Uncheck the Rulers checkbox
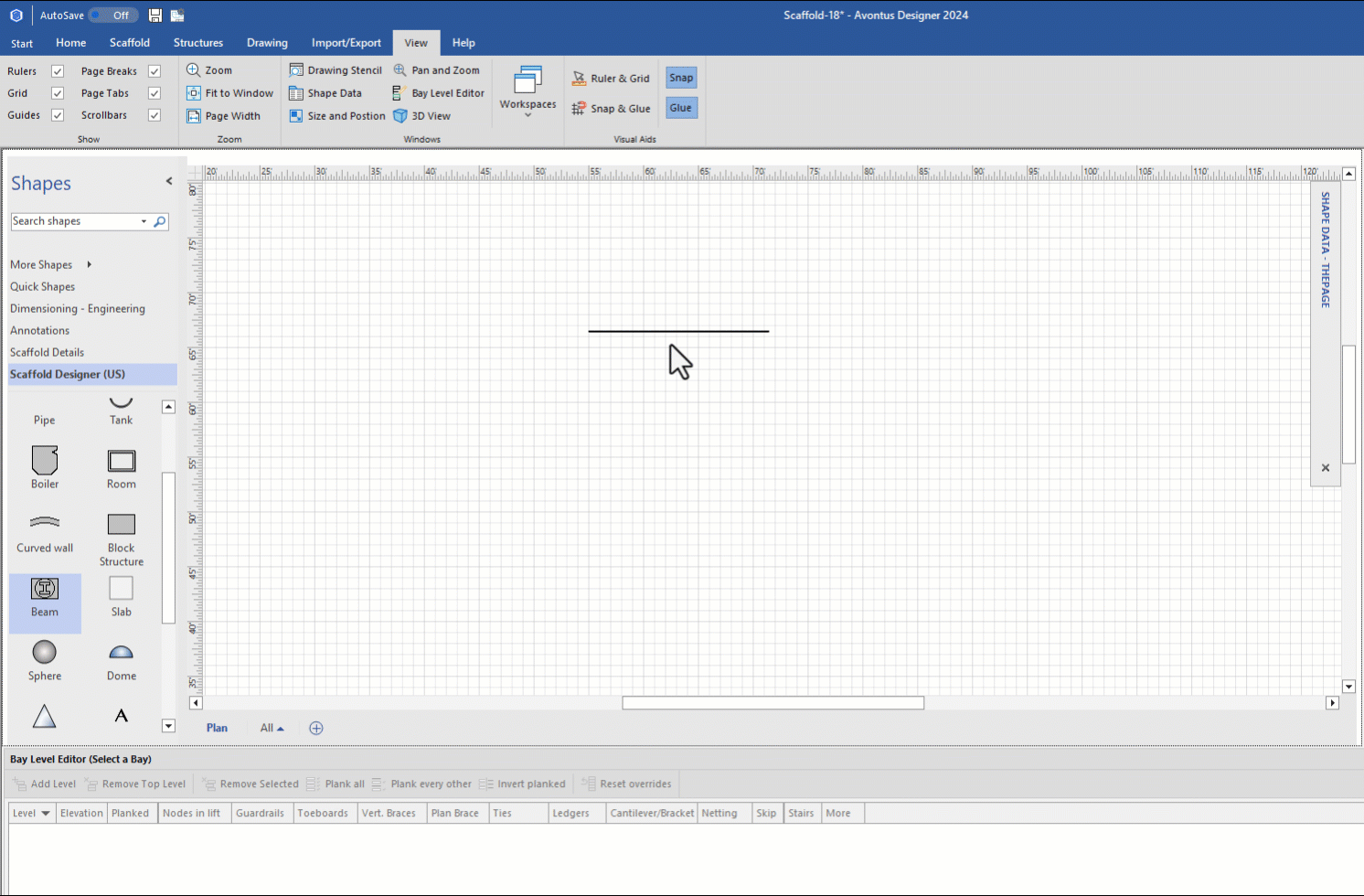 (x=58, y=71)
